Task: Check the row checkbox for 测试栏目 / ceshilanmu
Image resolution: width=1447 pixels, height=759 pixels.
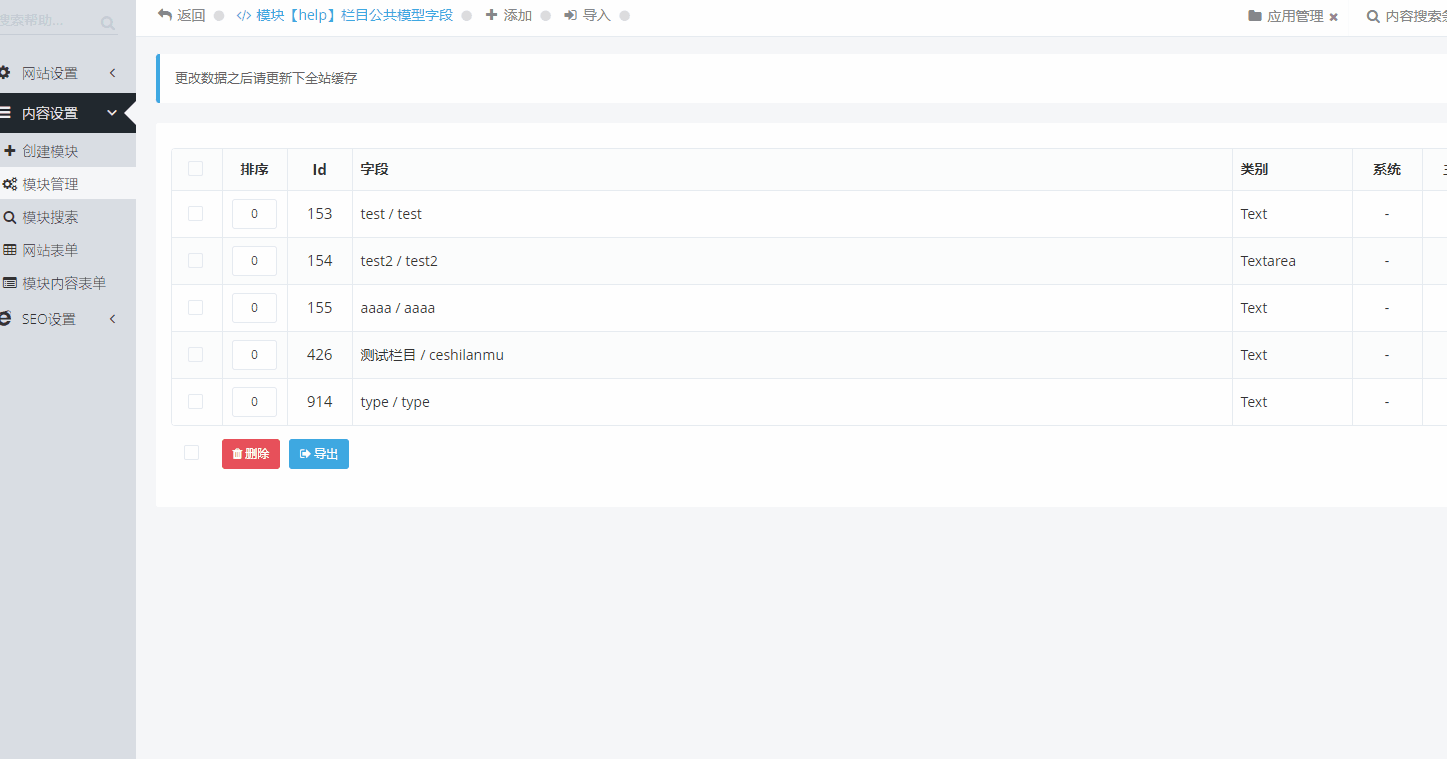Action: tap(195, 354)
